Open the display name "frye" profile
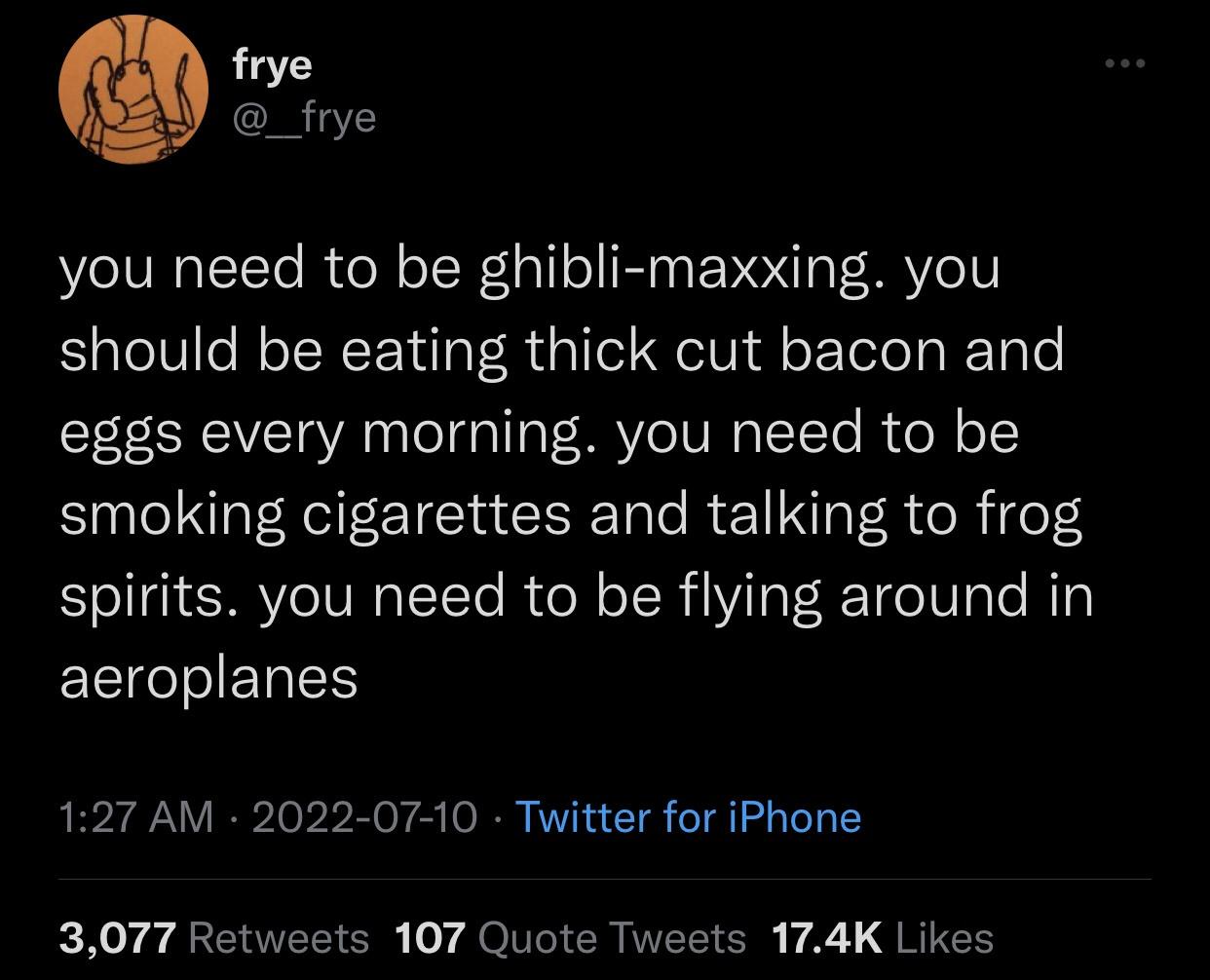This screenshot has height=980, width=1210. coord(273,64)
